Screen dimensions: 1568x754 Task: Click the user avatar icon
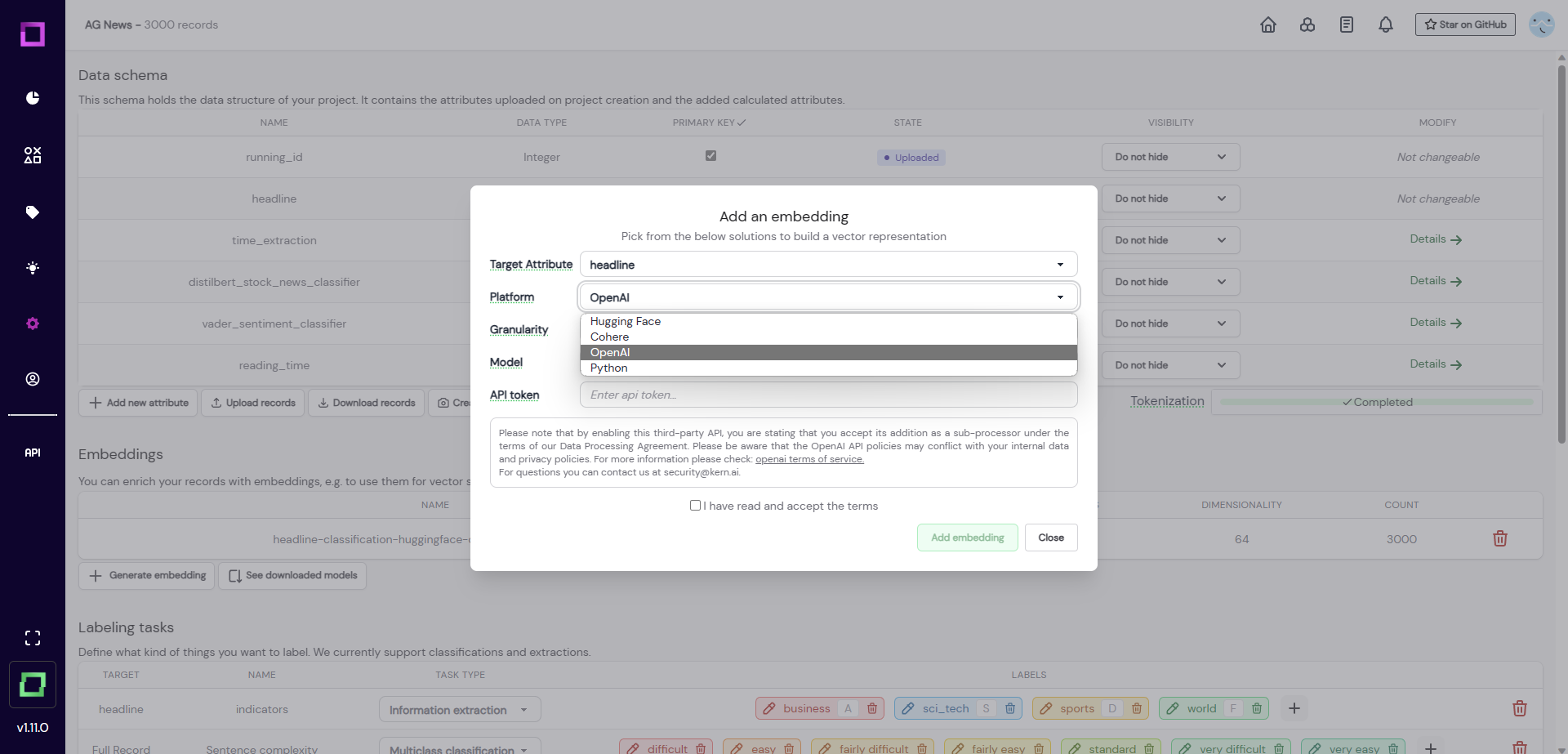pos(1542,25)
